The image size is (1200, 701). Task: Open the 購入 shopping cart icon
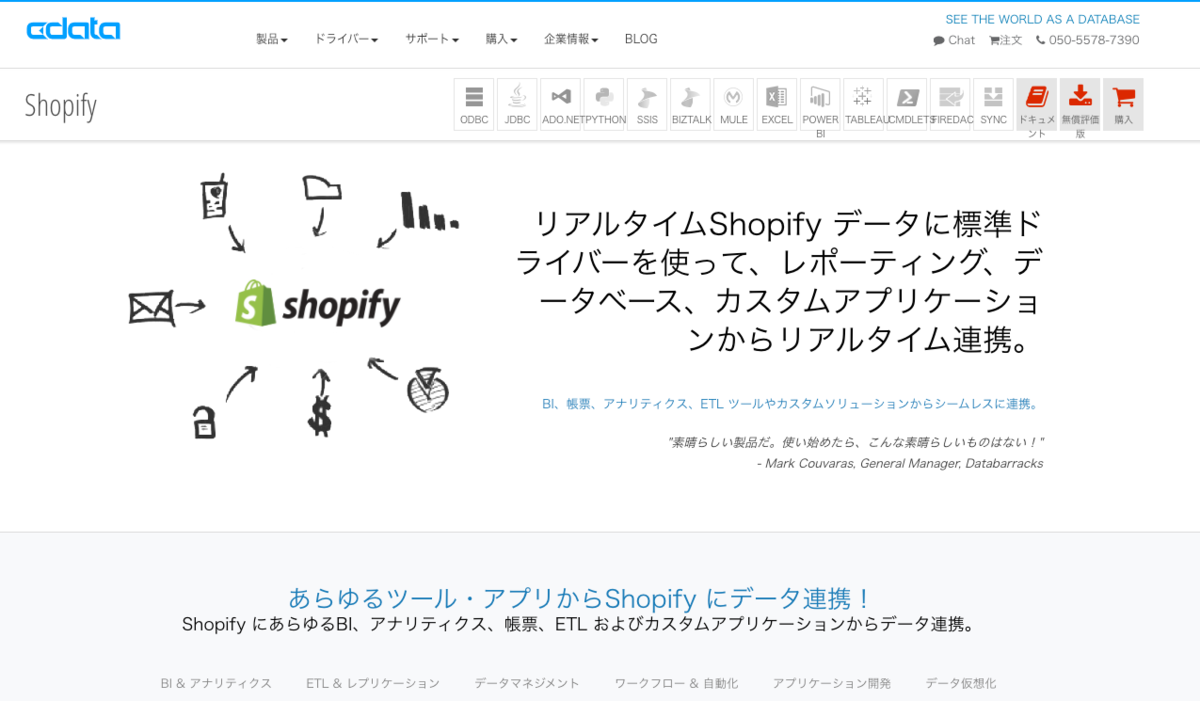tap(1122, 103)
